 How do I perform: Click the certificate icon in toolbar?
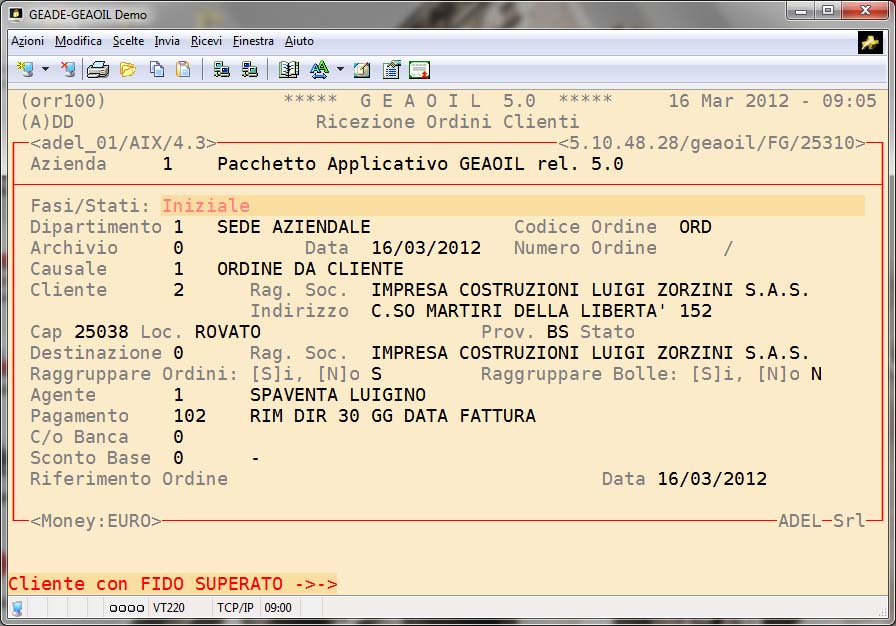pos(419,69)
